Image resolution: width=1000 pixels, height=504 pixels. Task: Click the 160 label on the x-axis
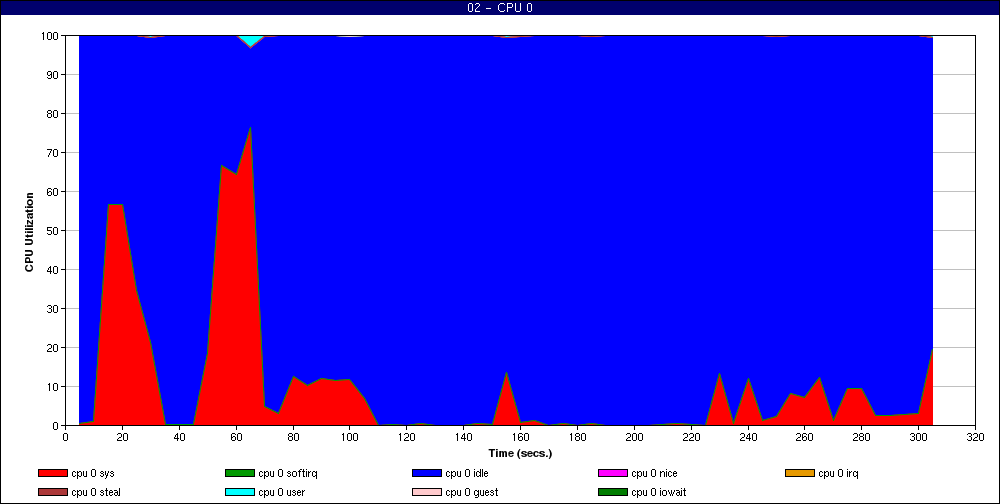pos(520,437)
